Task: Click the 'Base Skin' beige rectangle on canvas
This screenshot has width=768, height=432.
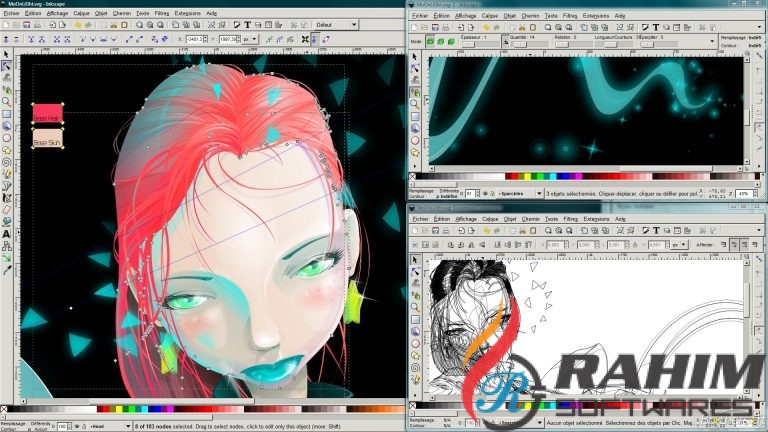Action: click(x=48, y=138)
